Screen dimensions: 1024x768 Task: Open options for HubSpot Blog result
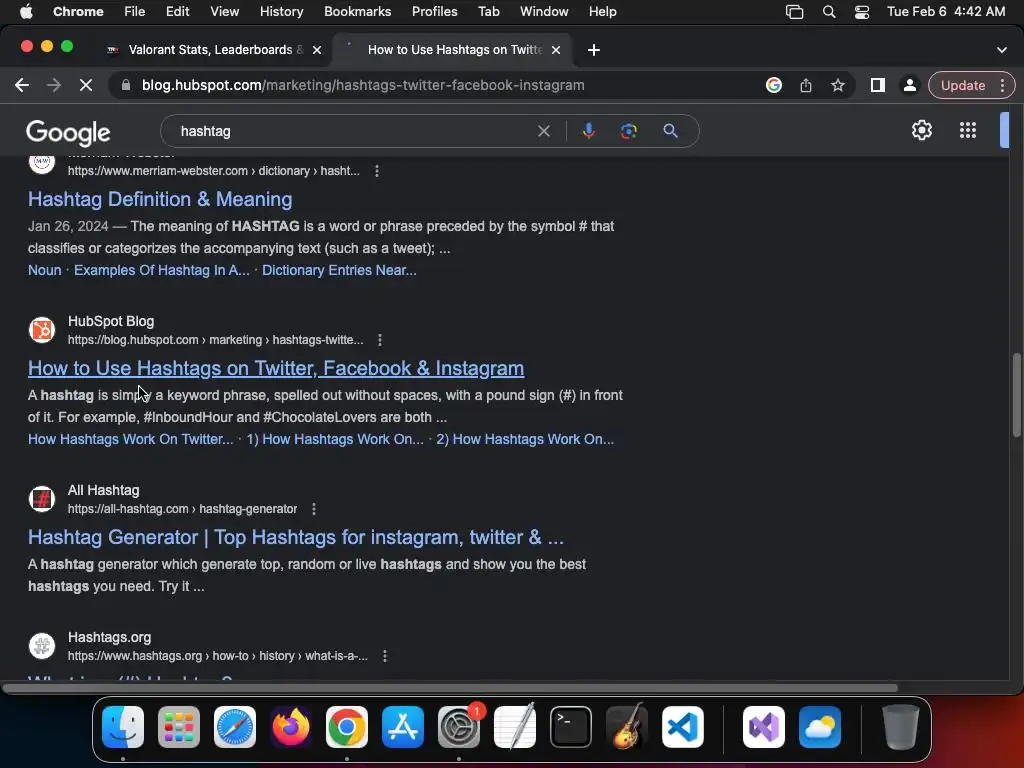click(x=379, y=340)
